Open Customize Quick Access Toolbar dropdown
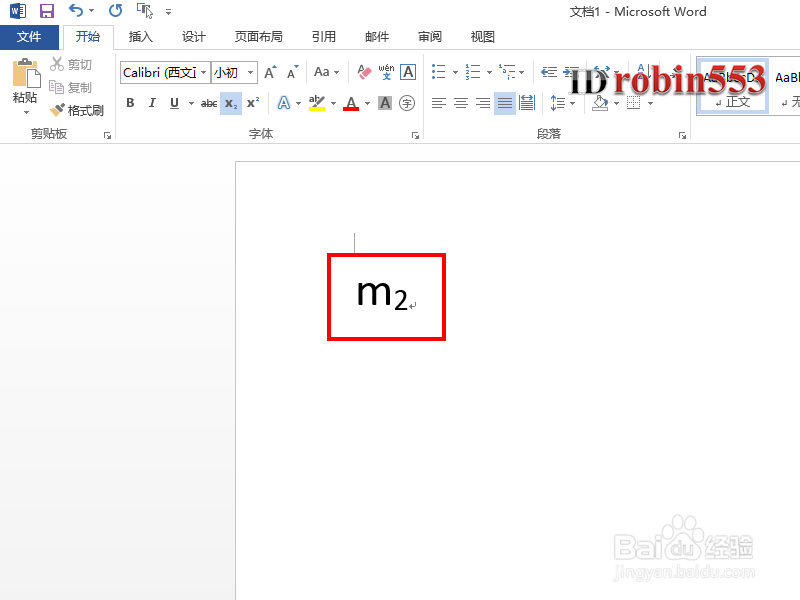This screenshot has width=800, height=600. tap(168, 11)
